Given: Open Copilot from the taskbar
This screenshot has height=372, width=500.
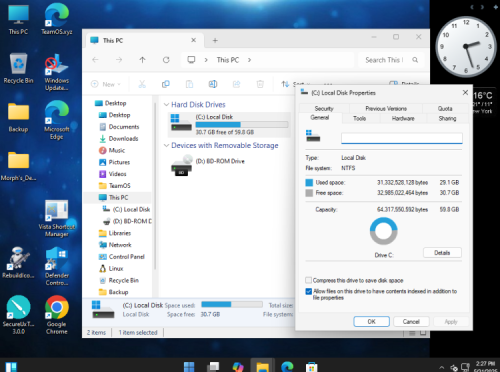Looking at the screenshot, I should pos(238,366).
